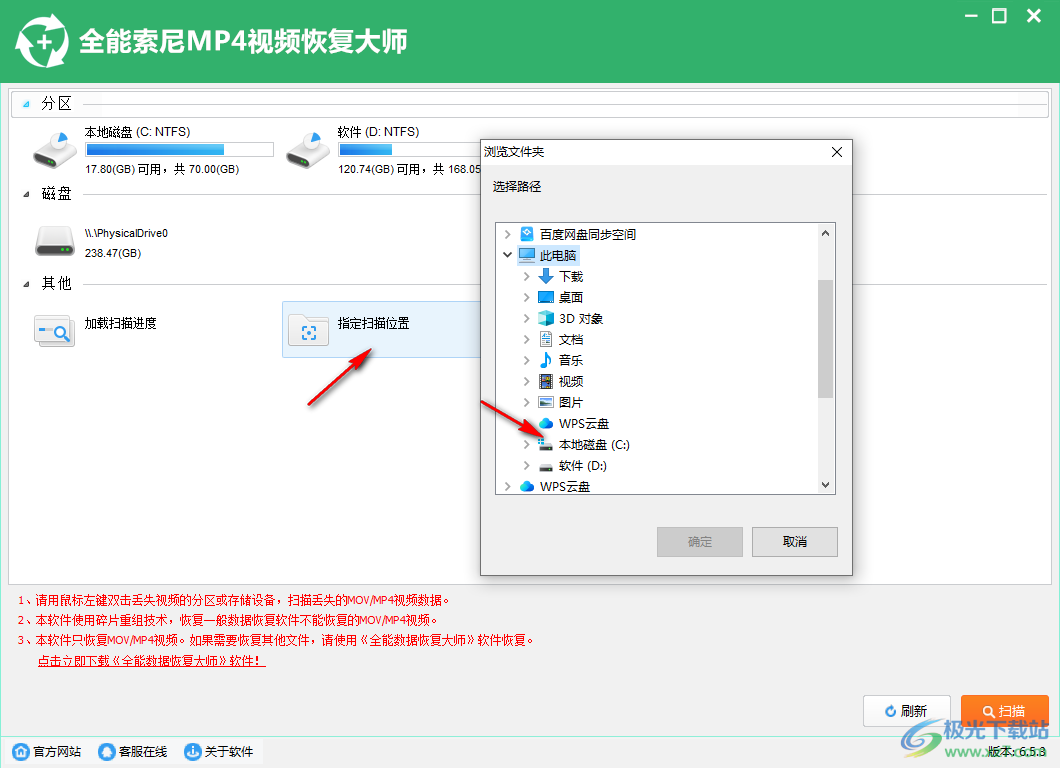Click the 加载扫描进度 label
Screen dimensions: 1060x768
click(x=120, y=323)
